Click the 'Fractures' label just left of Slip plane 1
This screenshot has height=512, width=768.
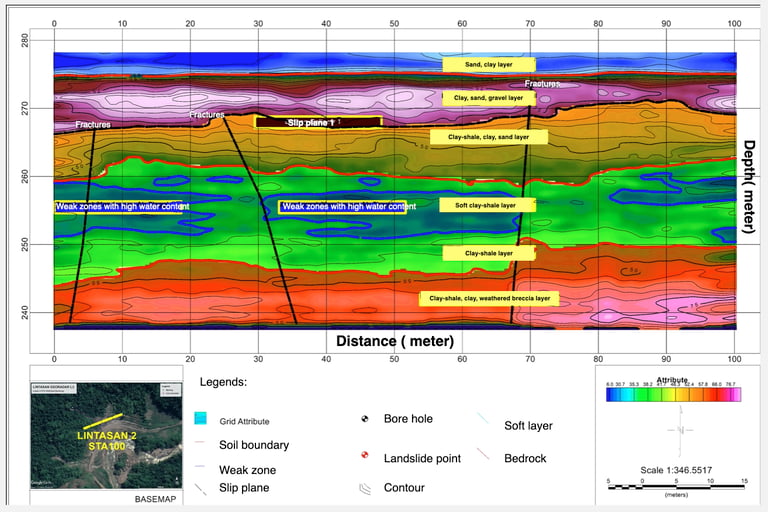pyautogui.click(x=207, y=115)
